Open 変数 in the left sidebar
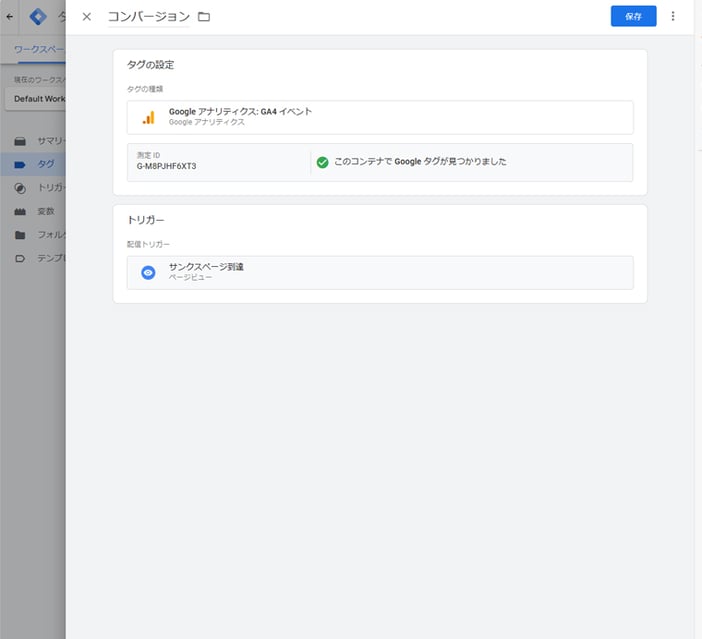Screen dimensions: 702x639 point(33,211)
